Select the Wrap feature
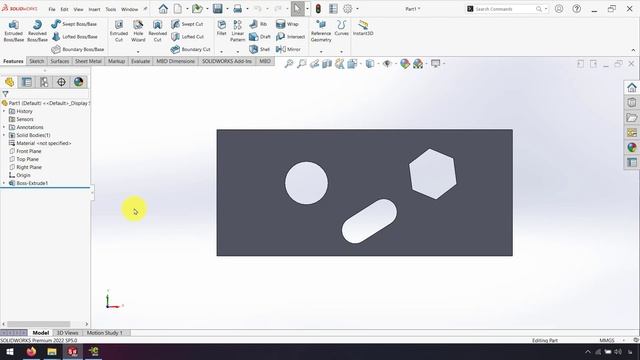640x360 pixels. 287,24
